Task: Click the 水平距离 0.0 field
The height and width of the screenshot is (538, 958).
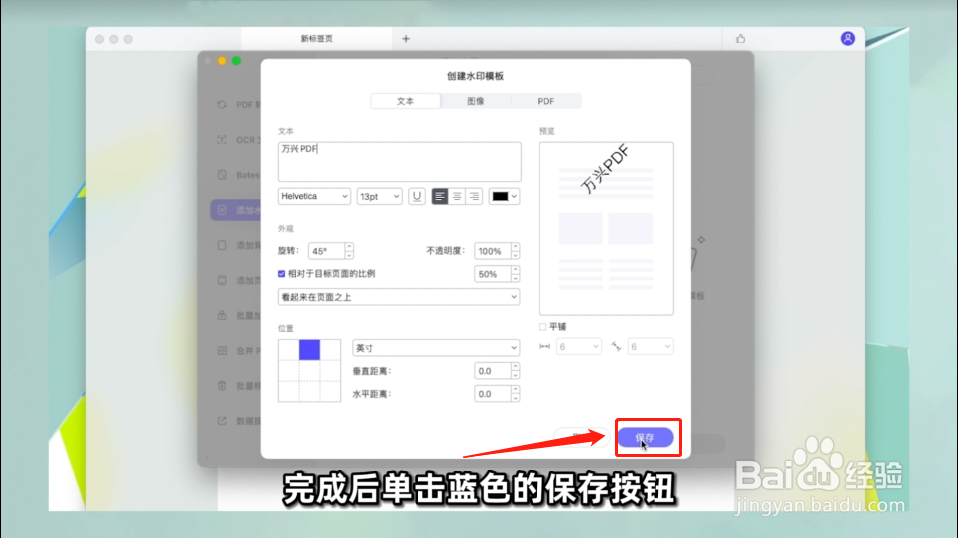Action: click(493, 394)
